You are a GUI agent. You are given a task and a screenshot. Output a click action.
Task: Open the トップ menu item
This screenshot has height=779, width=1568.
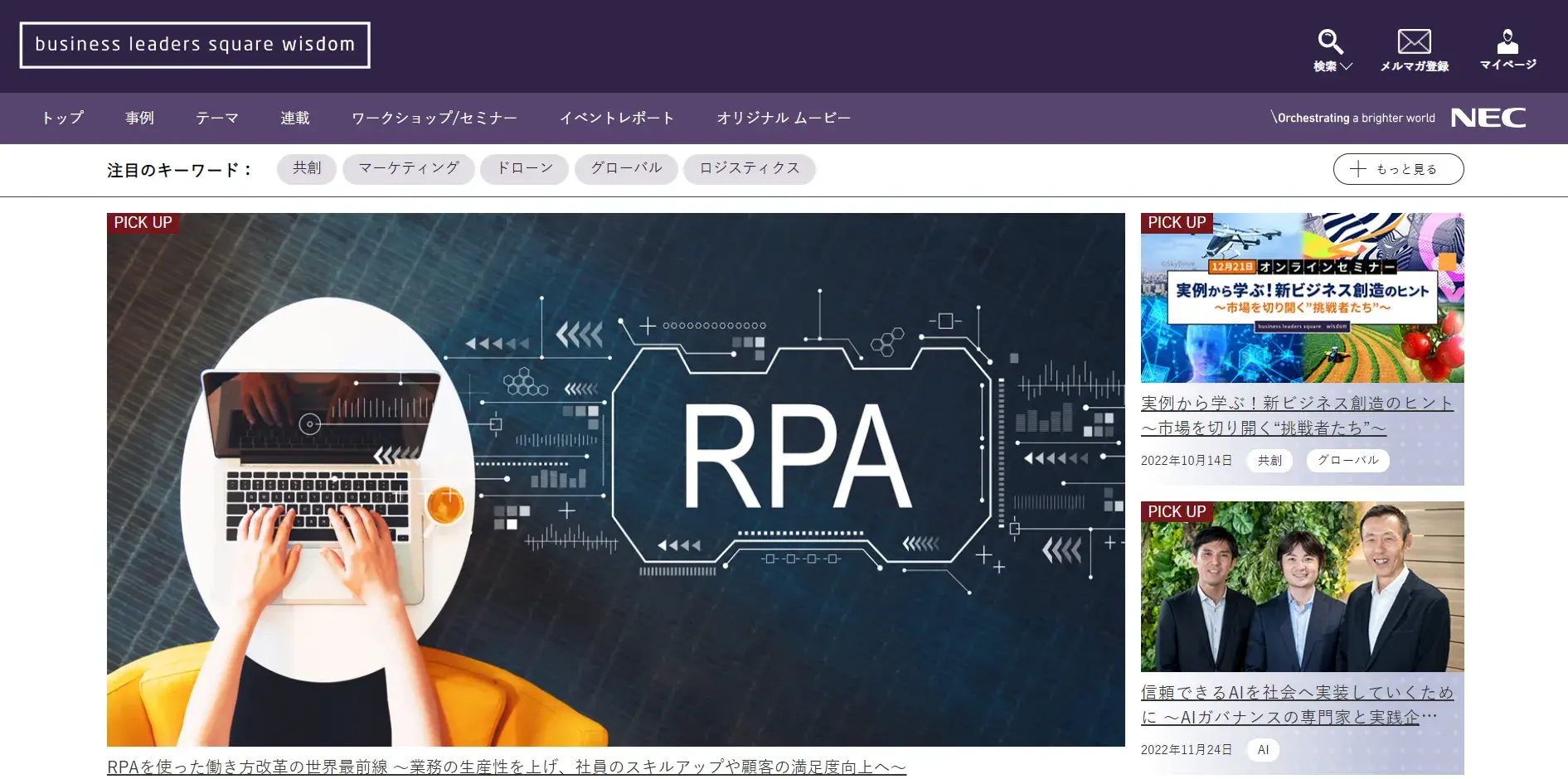[x=63, y=118]
